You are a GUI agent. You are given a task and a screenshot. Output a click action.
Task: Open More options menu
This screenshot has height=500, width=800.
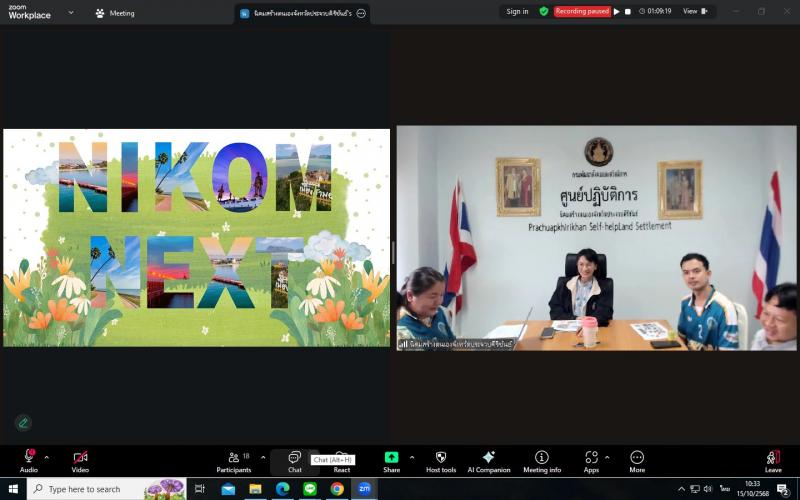point(637,461)
